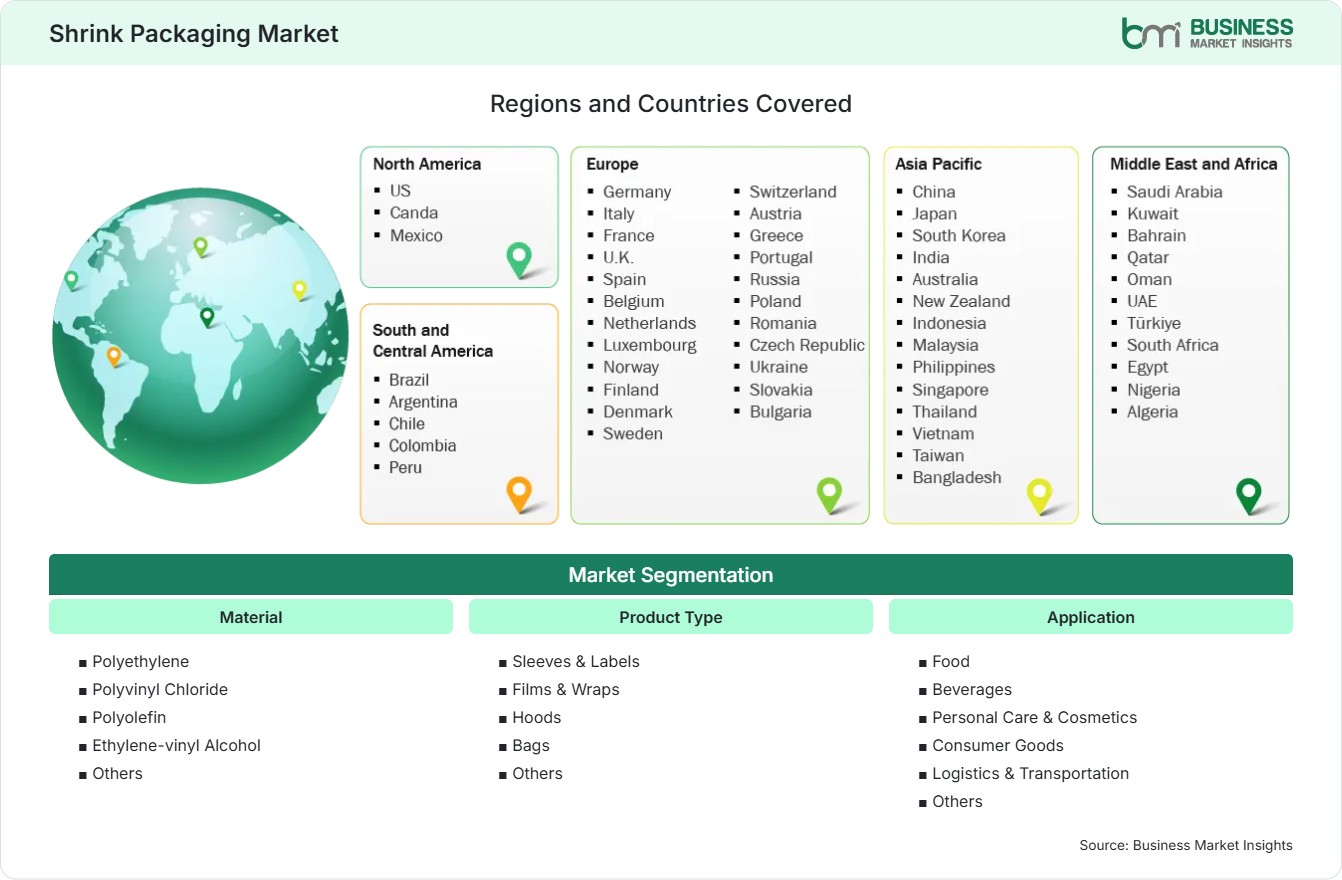Click the globe illustration
This screenshot has width=1342, height=880.
click(x=200, y=335)
